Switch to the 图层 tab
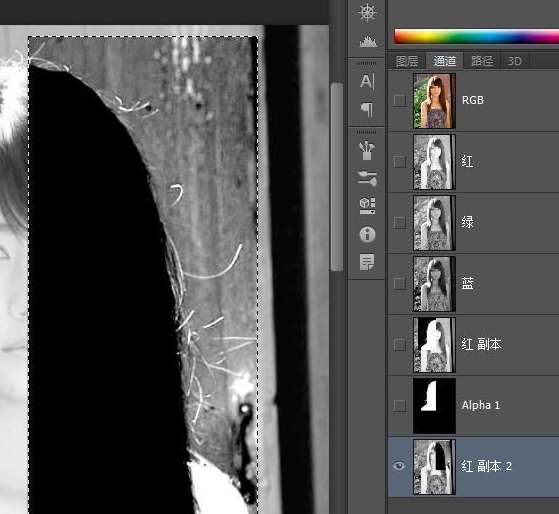Viewport: 559px width, 514px height. tap(407, 61)
